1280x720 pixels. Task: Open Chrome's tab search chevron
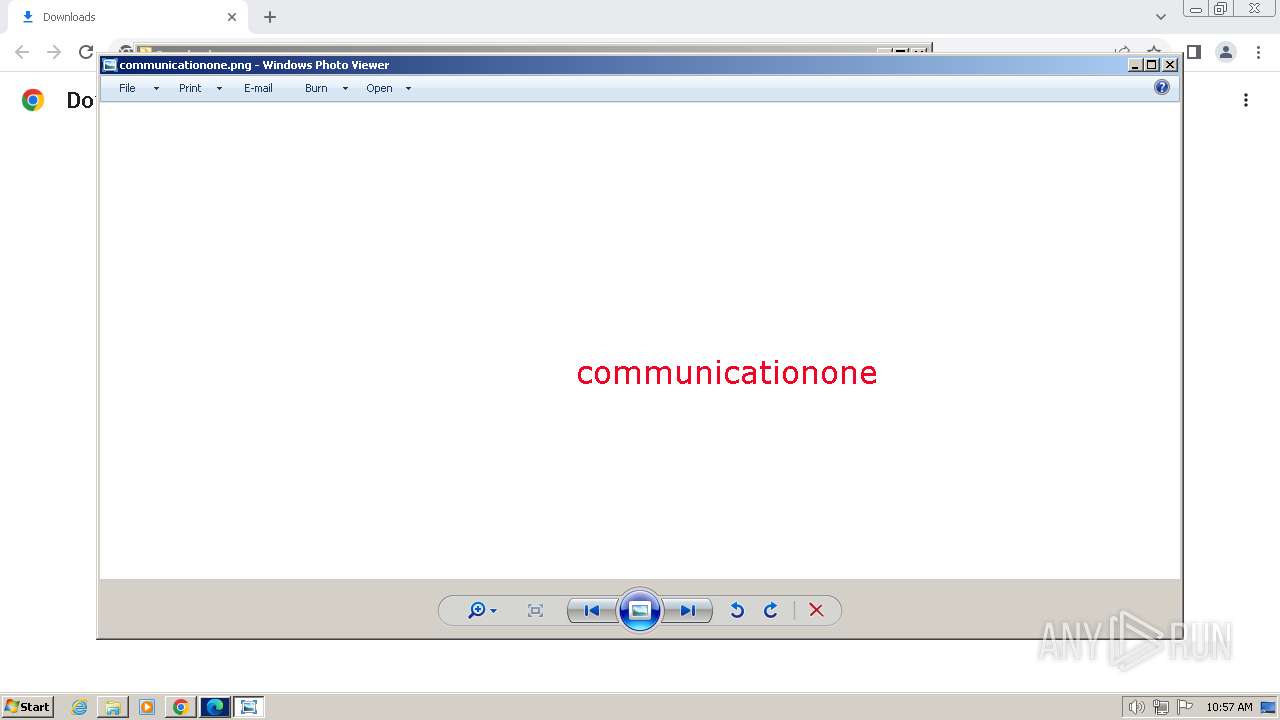pyautogui.click(x=1161, y=17)
